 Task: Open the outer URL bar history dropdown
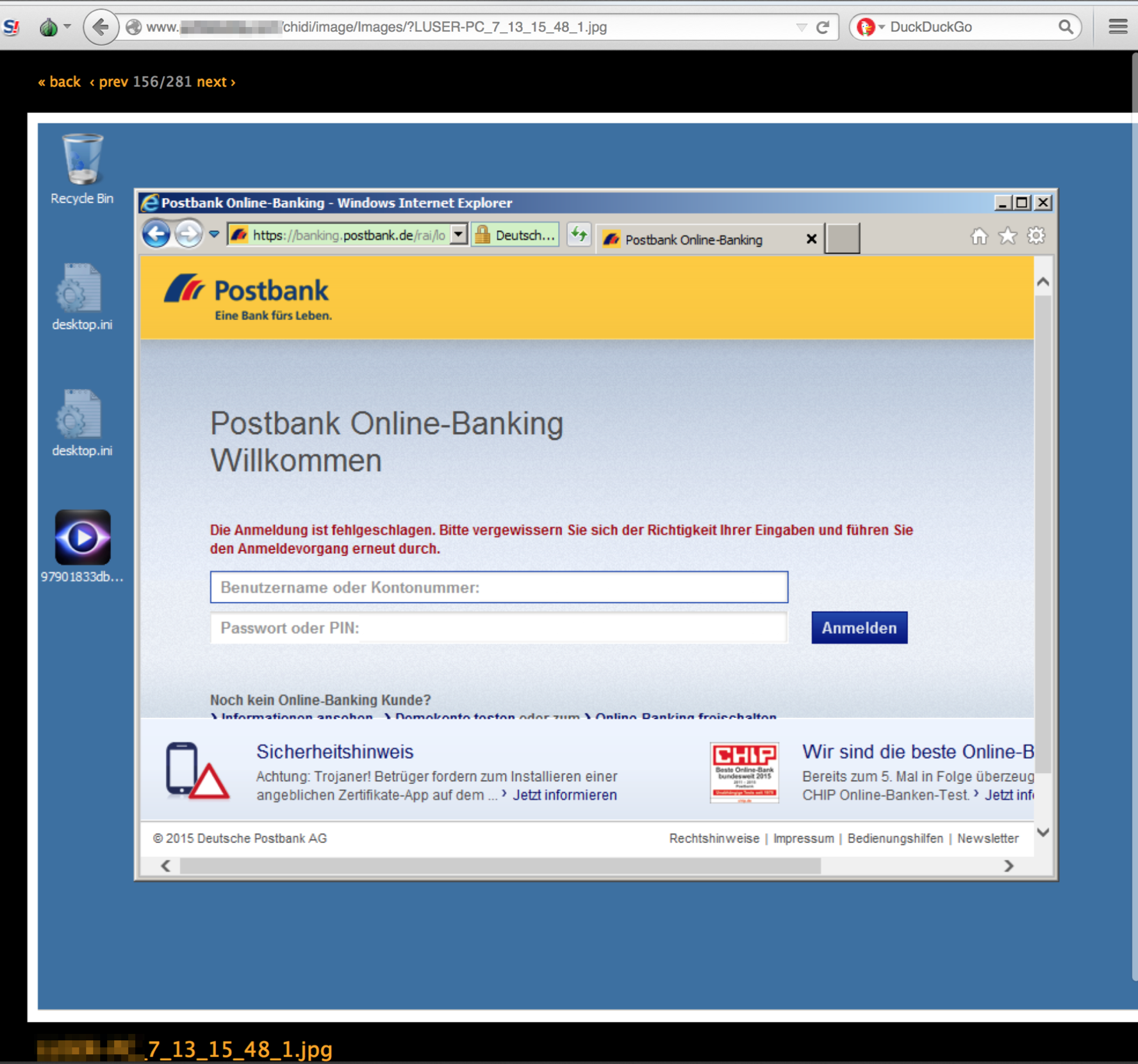click(801, 27)
